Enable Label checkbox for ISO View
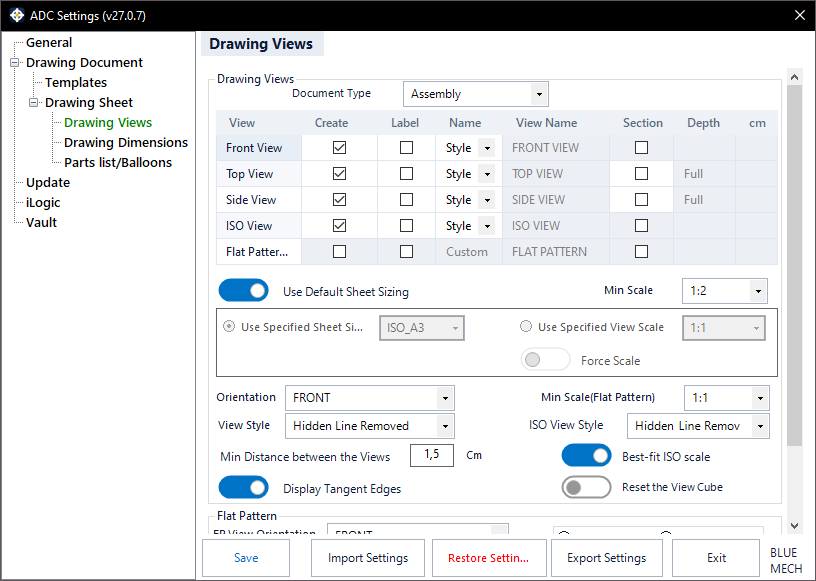The image size is (816, 581). [406, 226]
